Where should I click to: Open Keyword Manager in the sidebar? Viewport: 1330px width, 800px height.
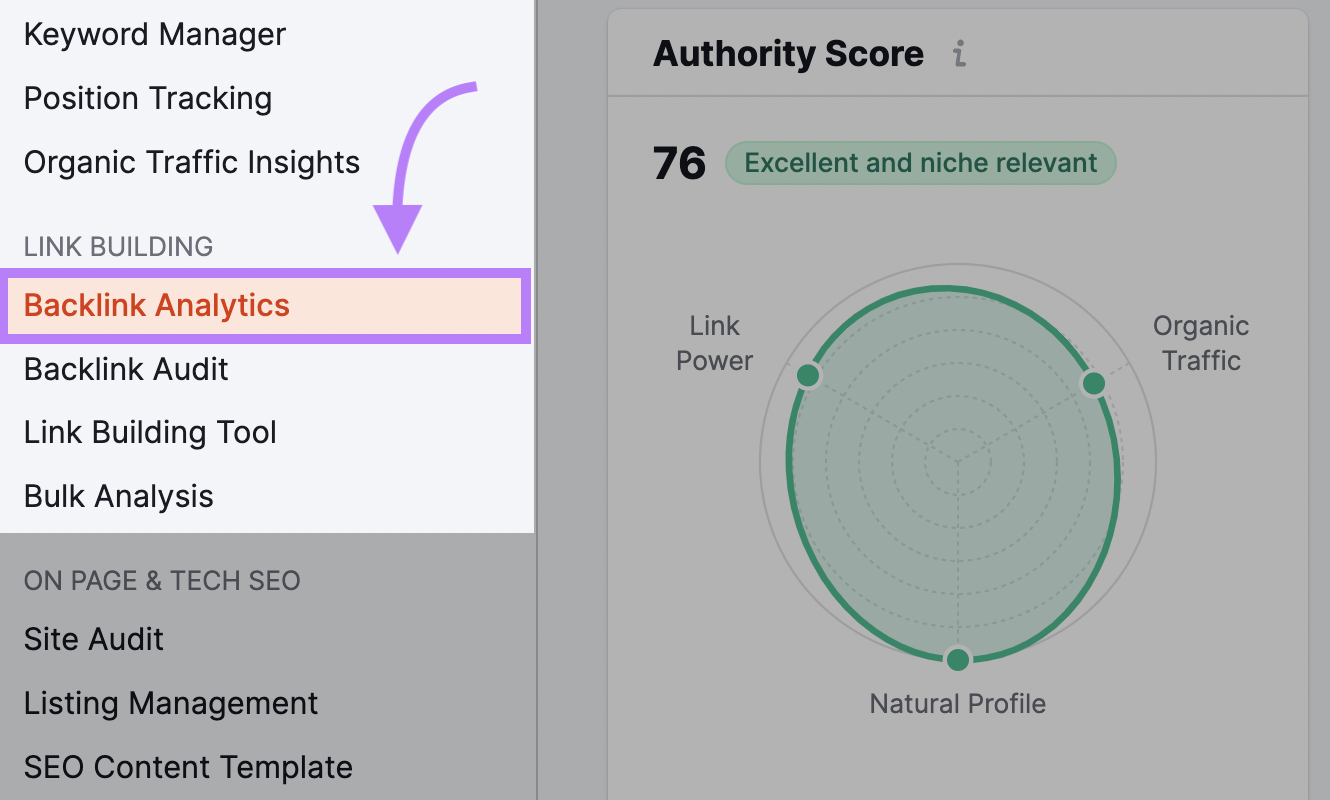155,35
